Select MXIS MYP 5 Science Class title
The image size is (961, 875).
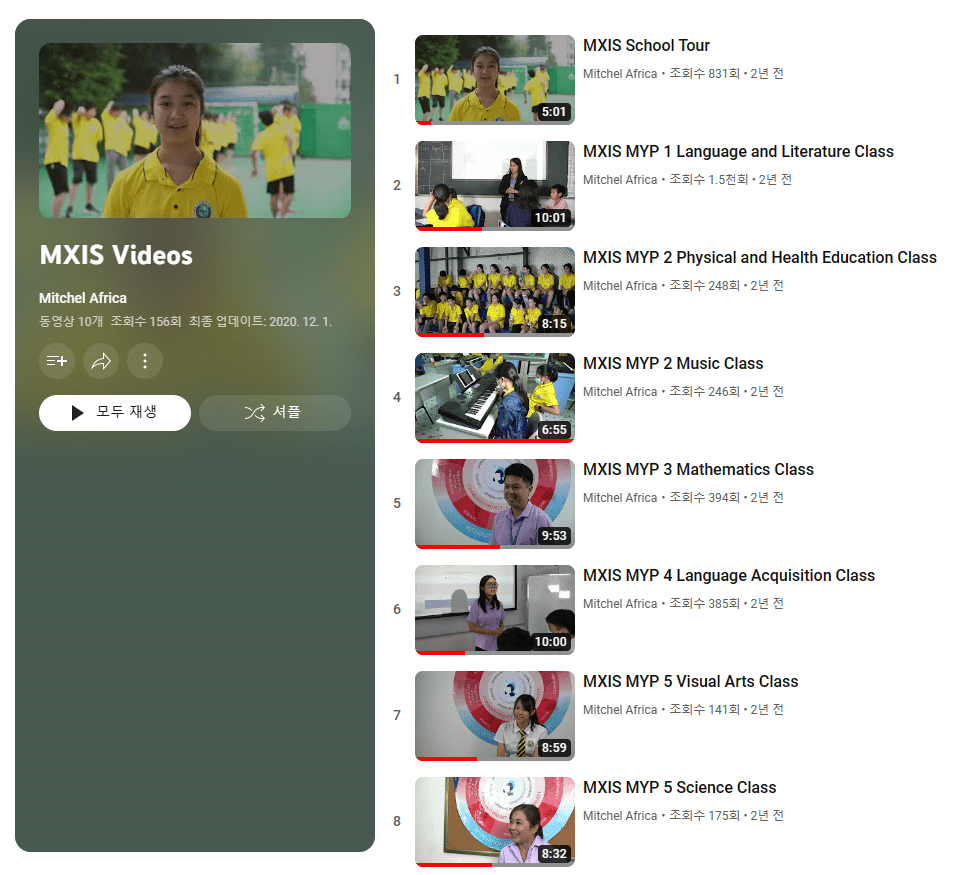tap(679, 788)
